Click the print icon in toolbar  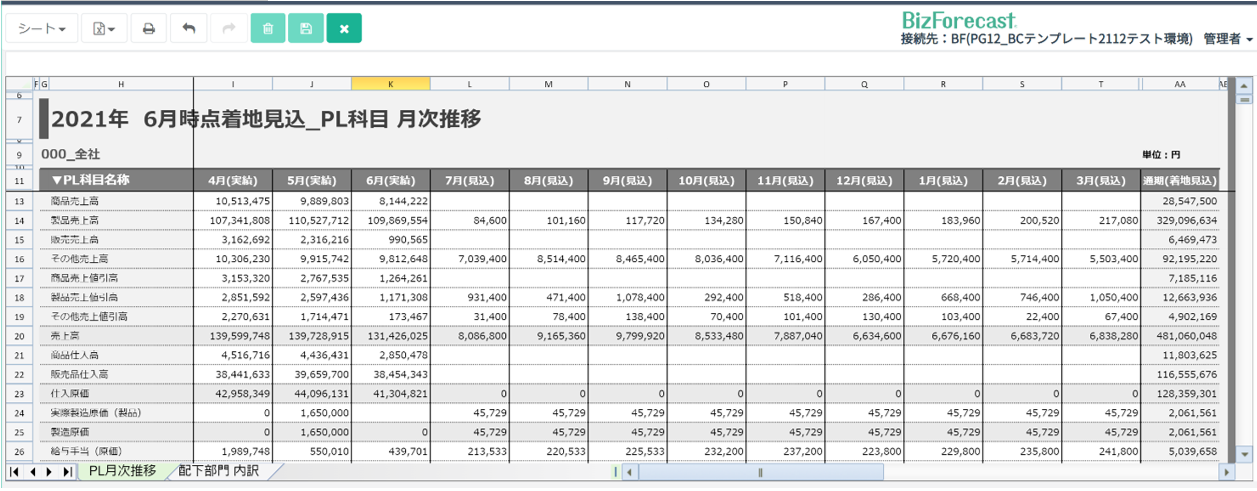coord(149,29)
